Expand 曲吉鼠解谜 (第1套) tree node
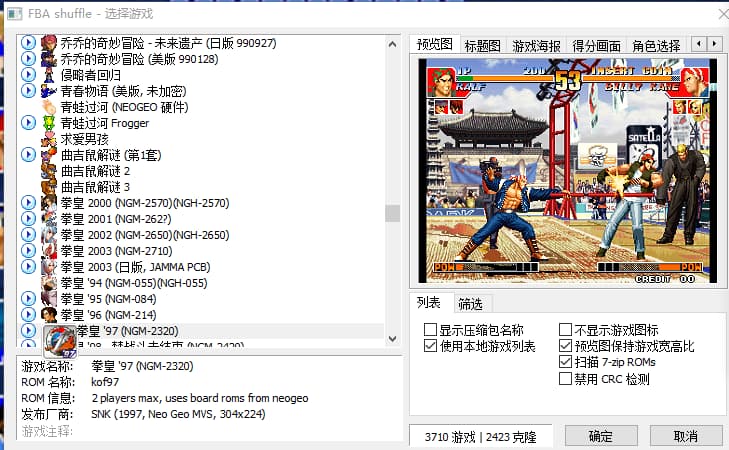Image resolution: width=729 pixels, height=450 pixels. tap(28, 155)
